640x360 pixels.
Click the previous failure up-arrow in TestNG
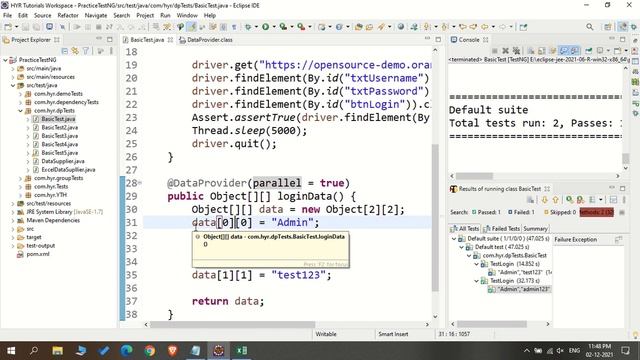556,200
